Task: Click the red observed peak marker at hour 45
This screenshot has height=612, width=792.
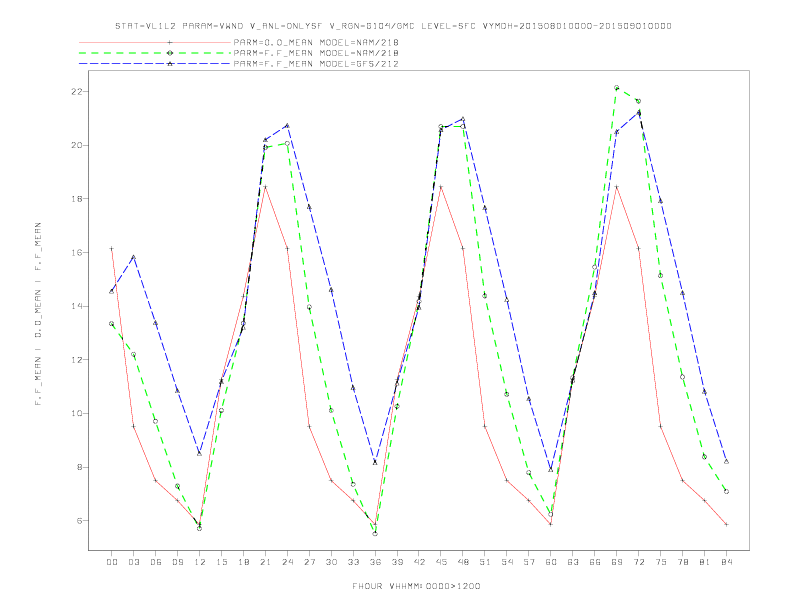Action: click(x=441, y=187)
